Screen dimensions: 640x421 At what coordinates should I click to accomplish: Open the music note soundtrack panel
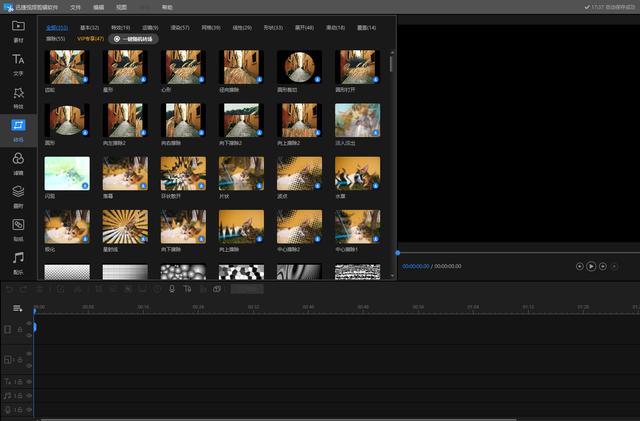point(18,263)
